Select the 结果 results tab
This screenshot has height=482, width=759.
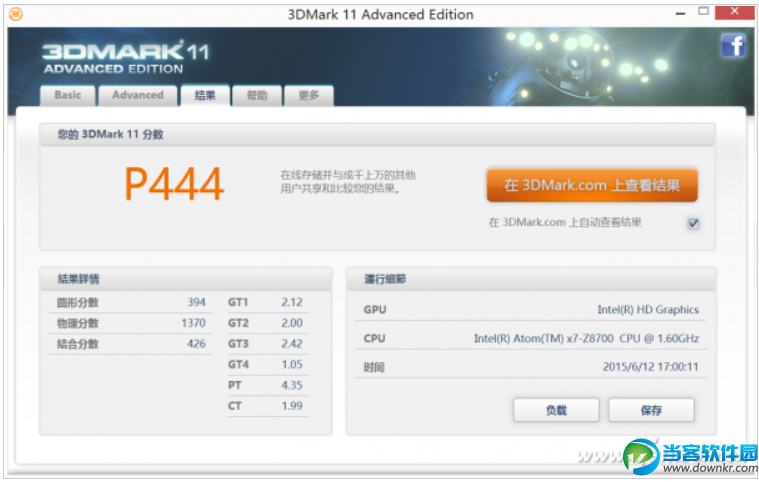pos(205,95)
